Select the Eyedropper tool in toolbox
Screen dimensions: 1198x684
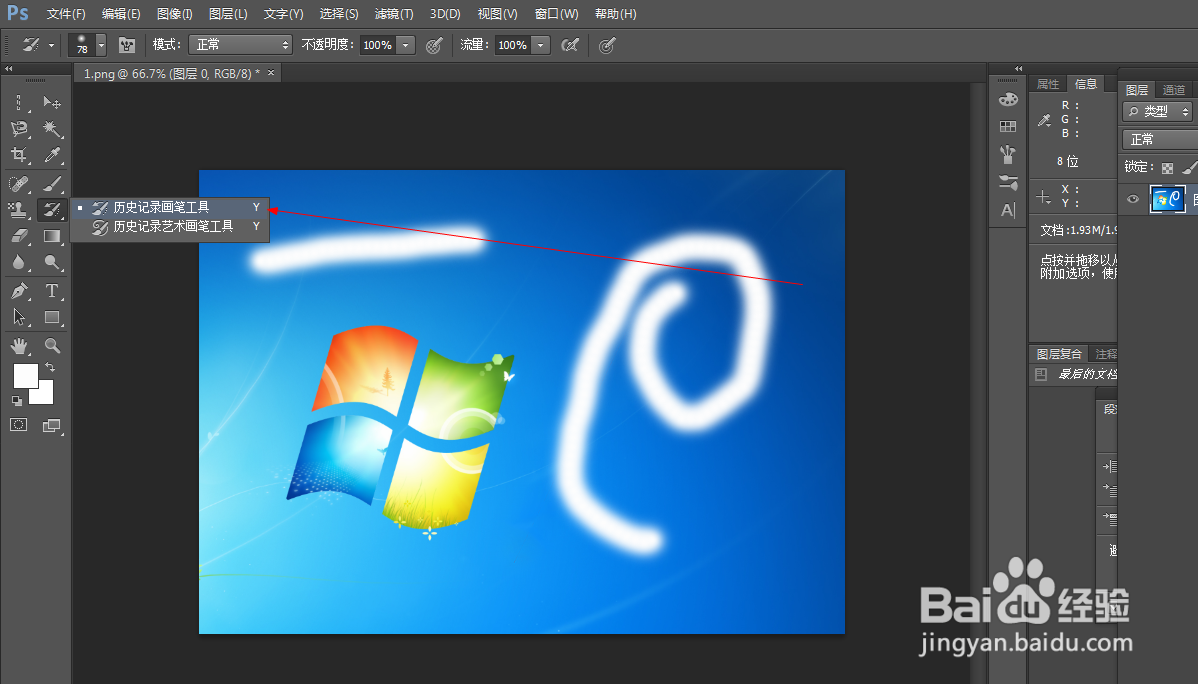52,155
